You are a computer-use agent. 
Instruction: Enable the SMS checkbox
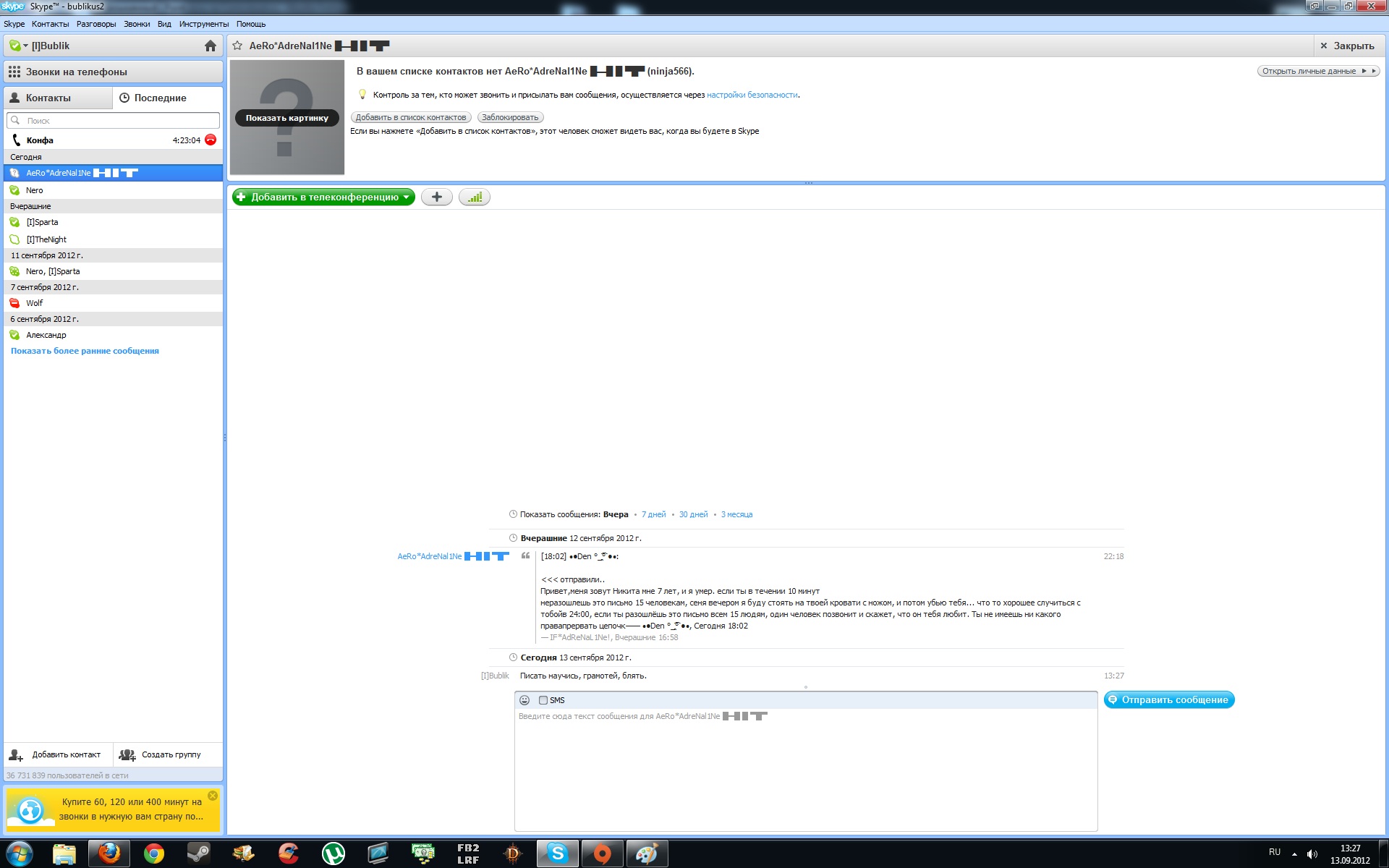pyautogui.click(x=543, y=700)
